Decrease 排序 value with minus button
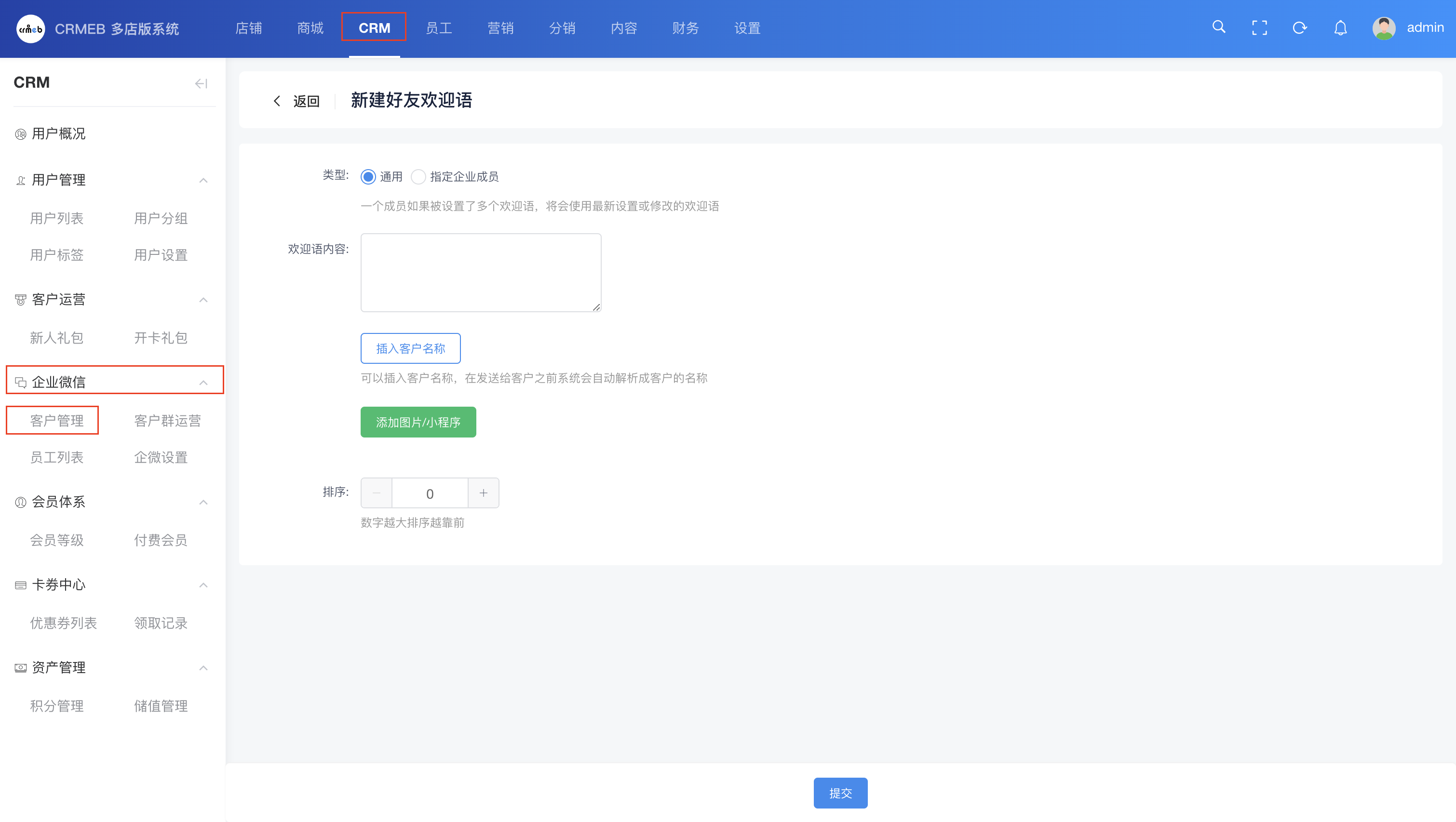1456x822 pixels. coord(377,493)
